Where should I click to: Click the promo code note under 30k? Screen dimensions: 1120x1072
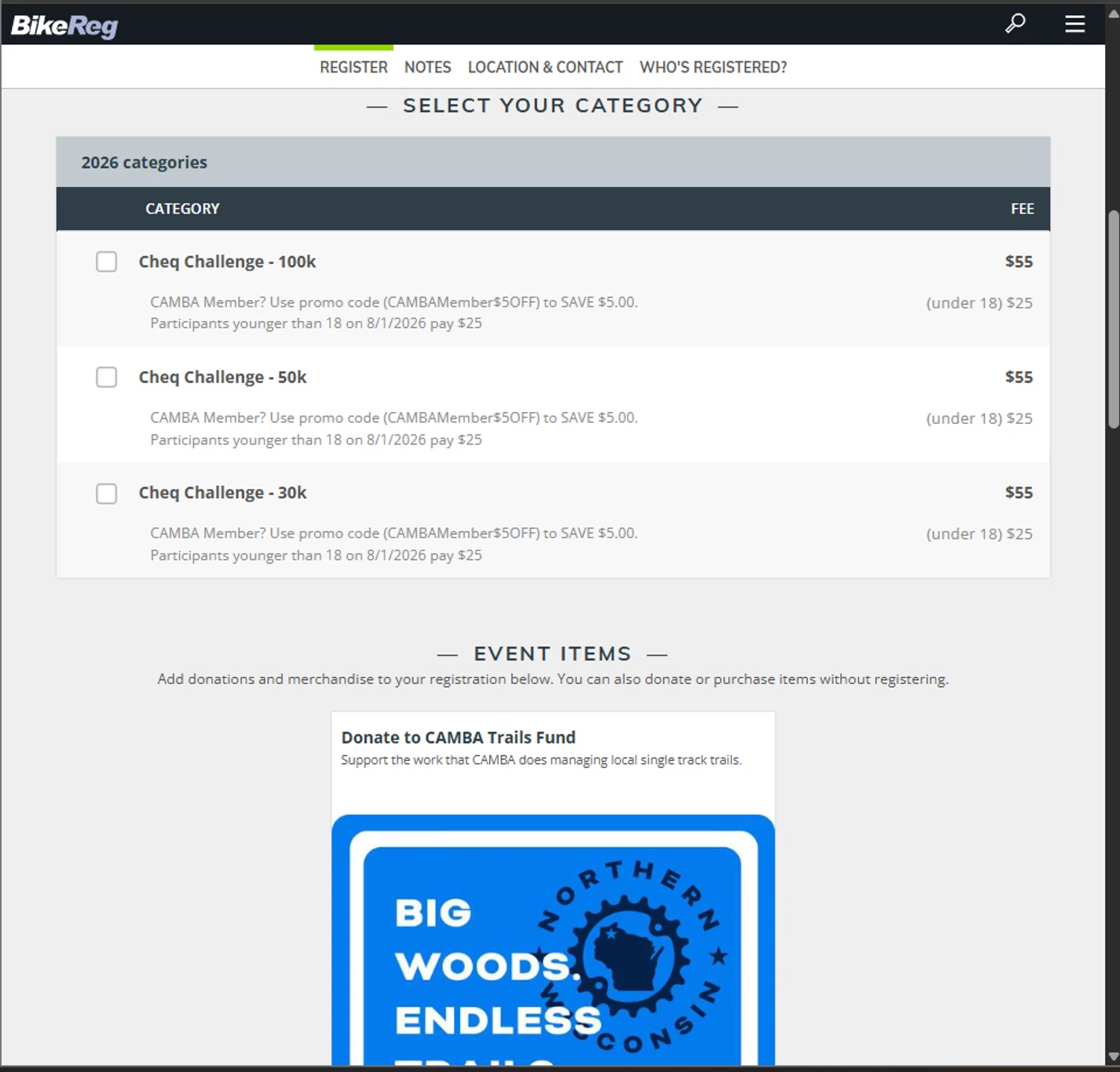[x=394, y=534]
